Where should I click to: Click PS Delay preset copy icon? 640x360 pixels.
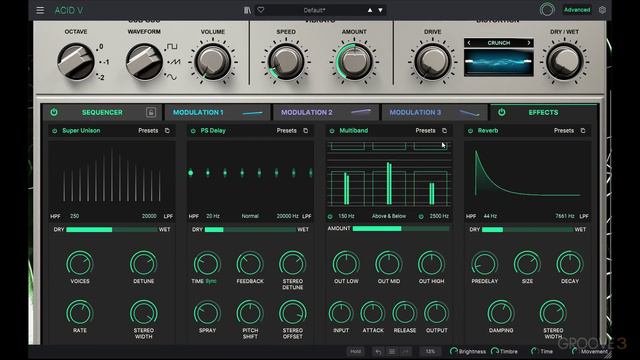(x=306, y=131)
